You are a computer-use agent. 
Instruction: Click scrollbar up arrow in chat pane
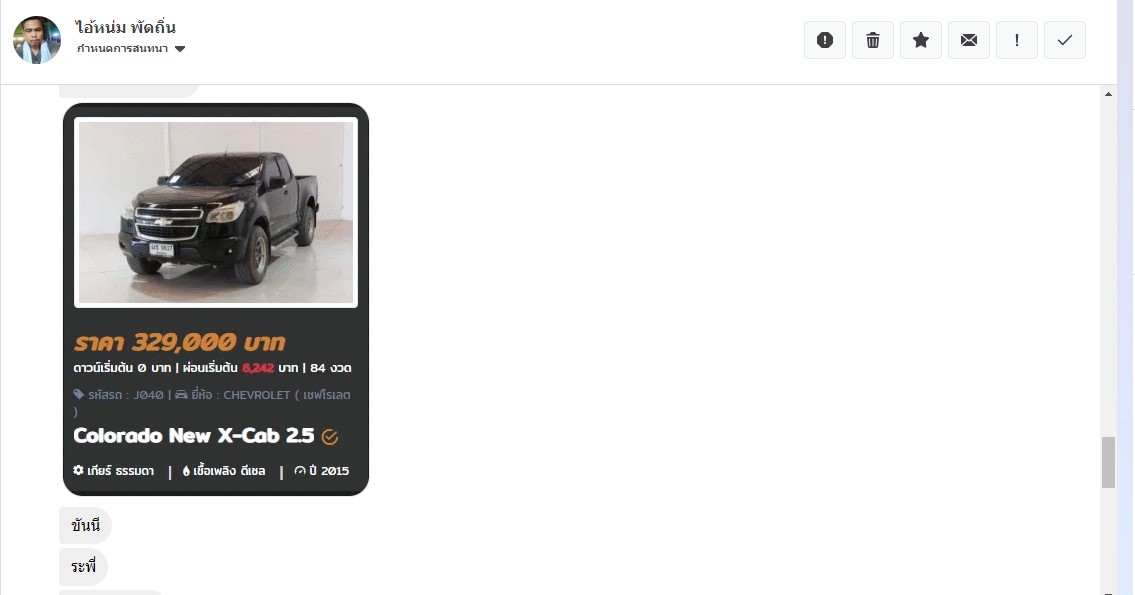[1108, 94]
